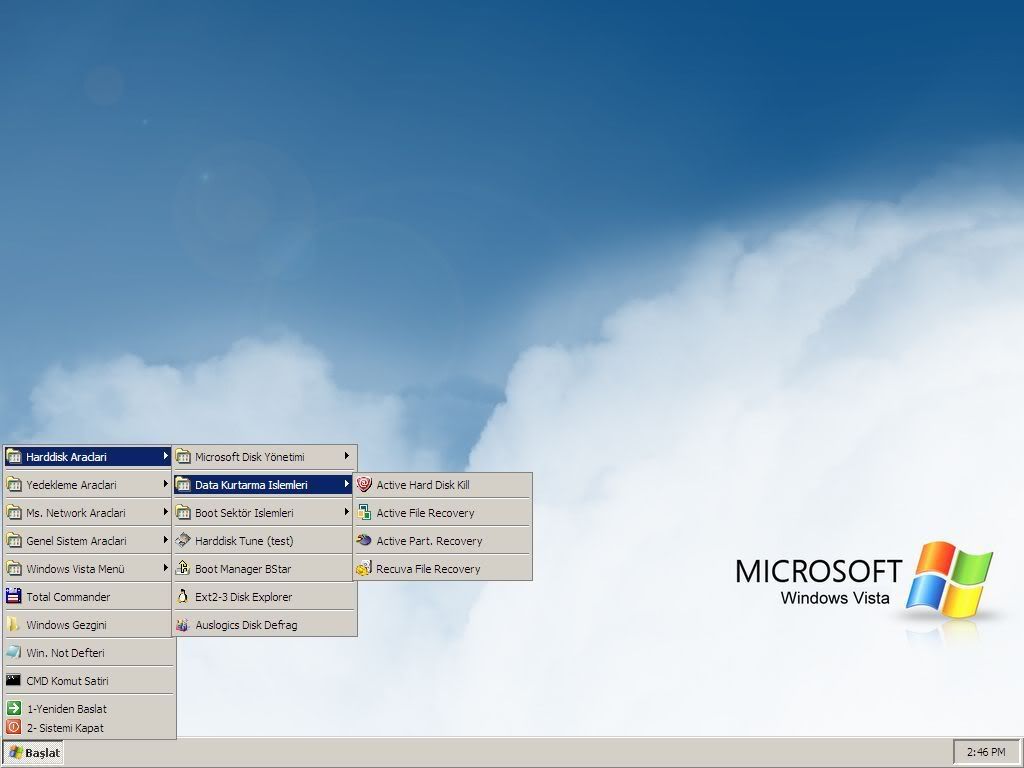The image size is (1024, 768).
Task: Start Boot Manager BStar
Action: [264, 569]
